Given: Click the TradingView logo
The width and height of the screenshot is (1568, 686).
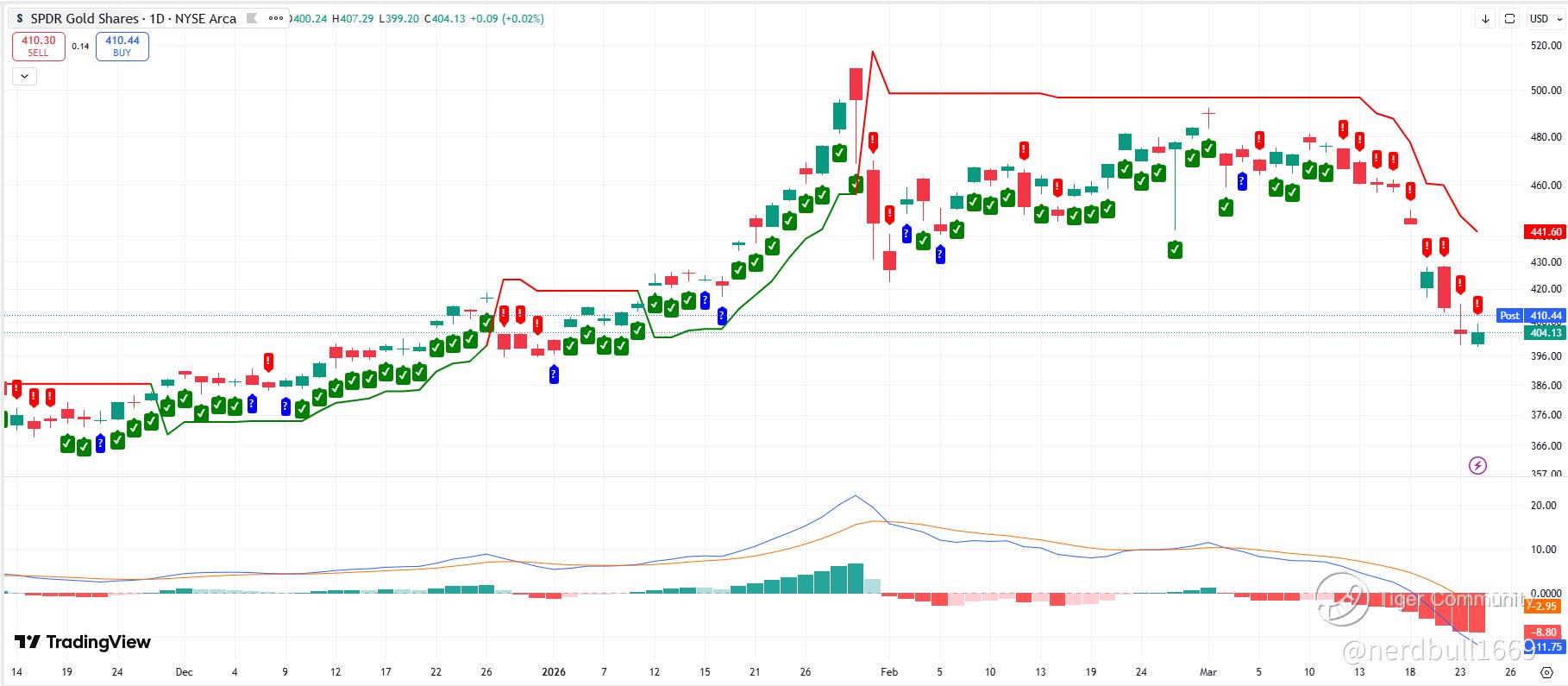Looking at the screenshot, I should 83,642.
